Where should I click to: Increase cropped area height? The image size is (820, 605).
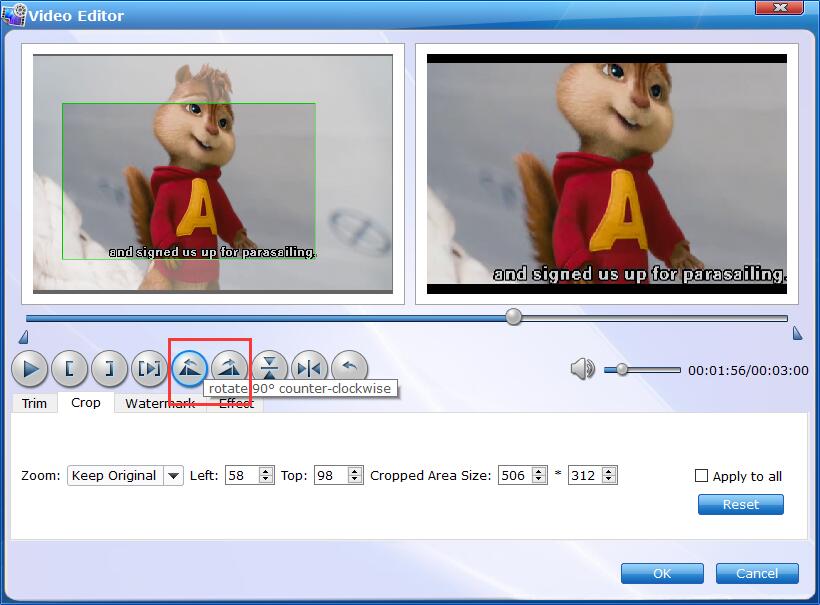(x=609, y=471)
